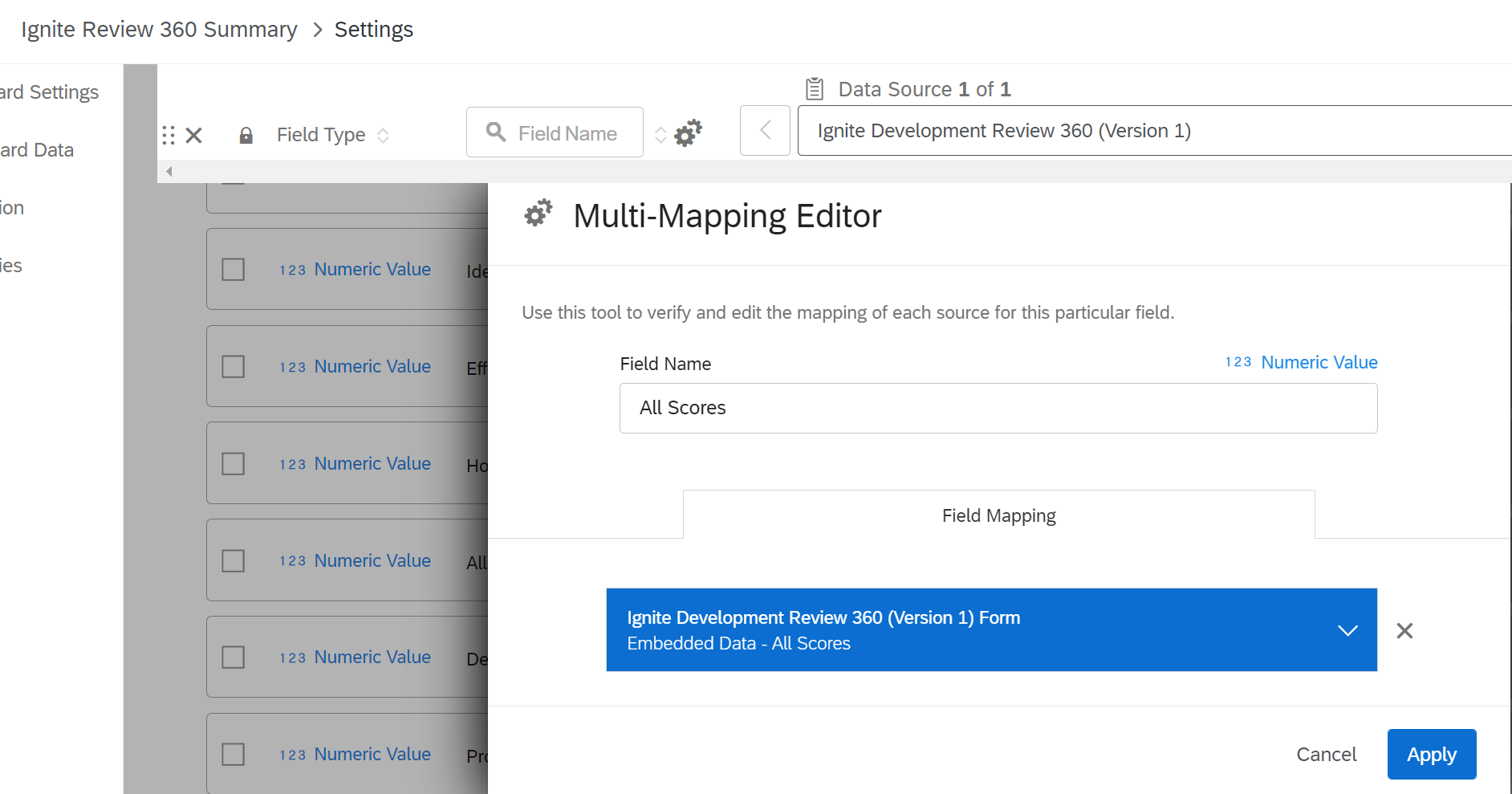Open multi-mapping gears icon in header

pyautogui.click(x=688, y=132)
